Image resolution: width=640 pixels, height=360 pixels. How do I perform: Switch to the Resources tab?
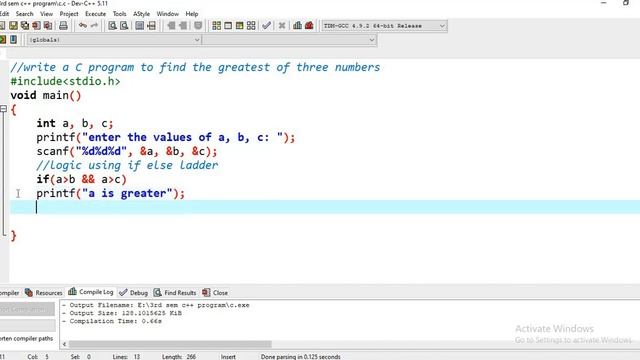point(44,293)
